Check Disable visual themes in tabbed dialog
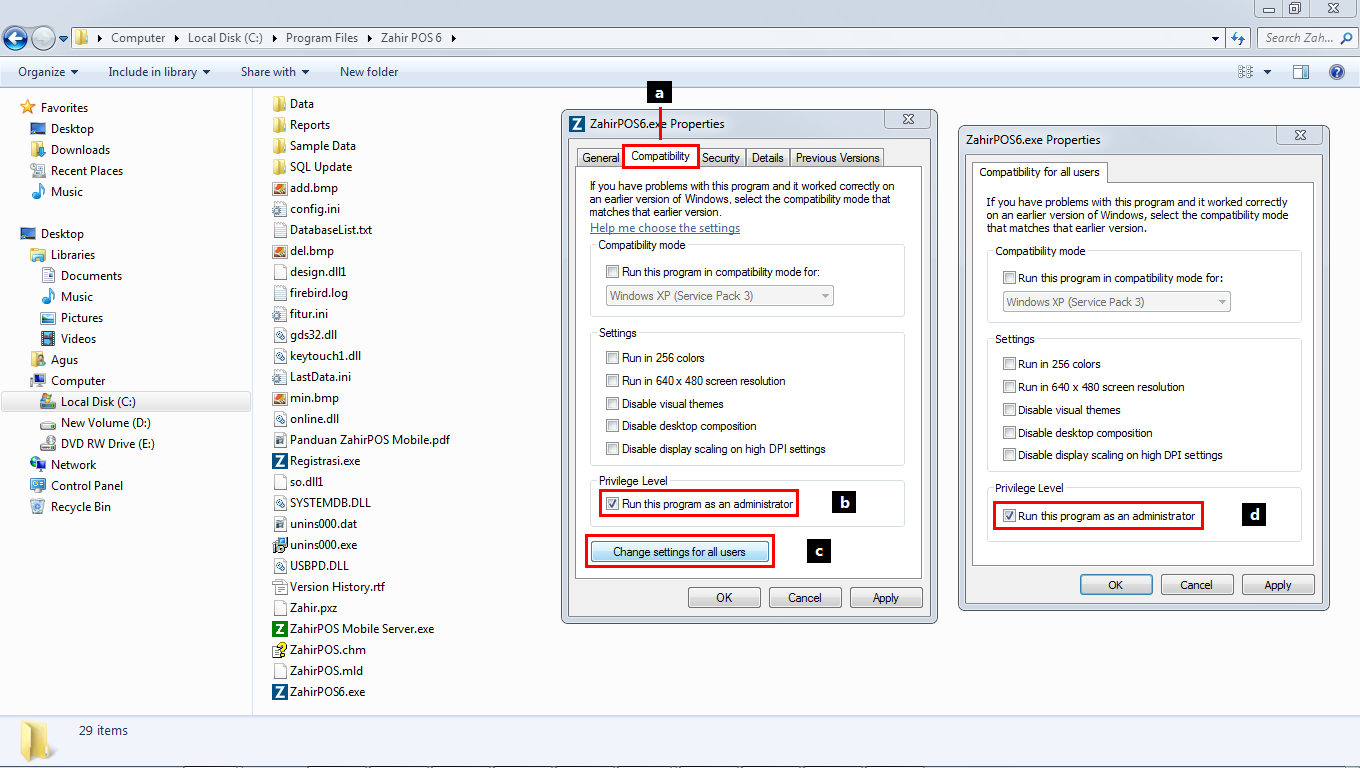 coord(613,404)
